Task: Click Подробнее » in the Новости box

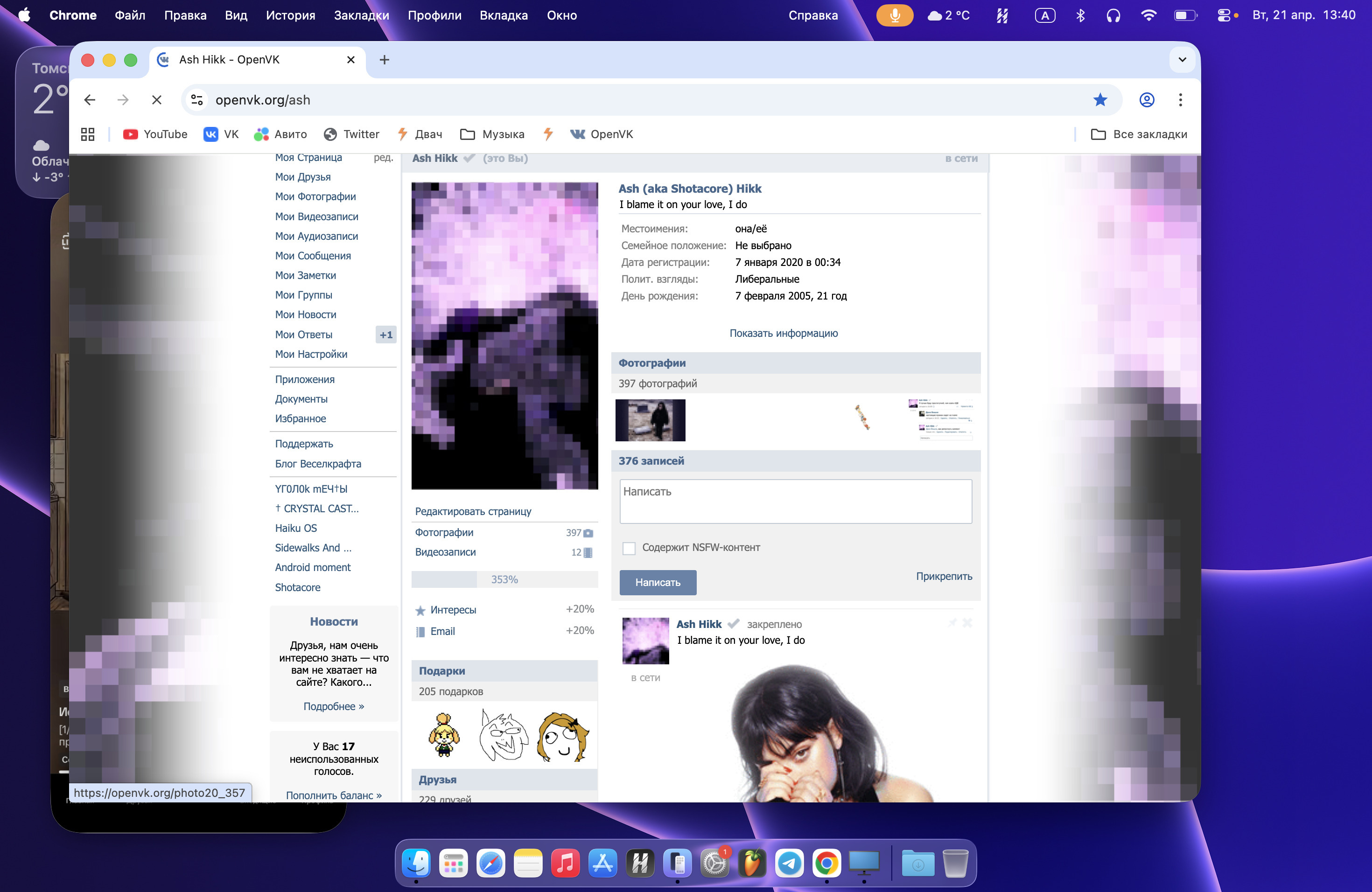Action: point(334,706)
